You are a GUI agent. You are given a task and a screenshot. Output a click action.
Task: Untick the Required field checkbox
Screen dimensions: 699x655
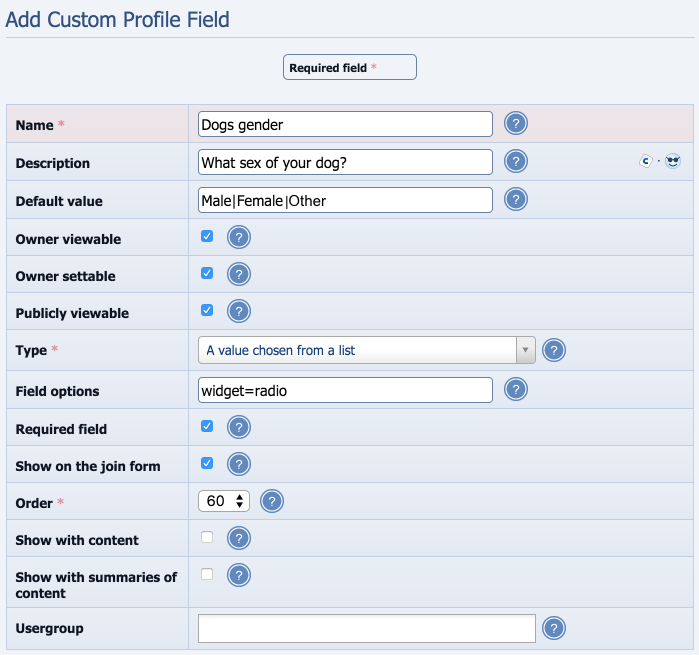pyautogui.click(x=207, y=426)
